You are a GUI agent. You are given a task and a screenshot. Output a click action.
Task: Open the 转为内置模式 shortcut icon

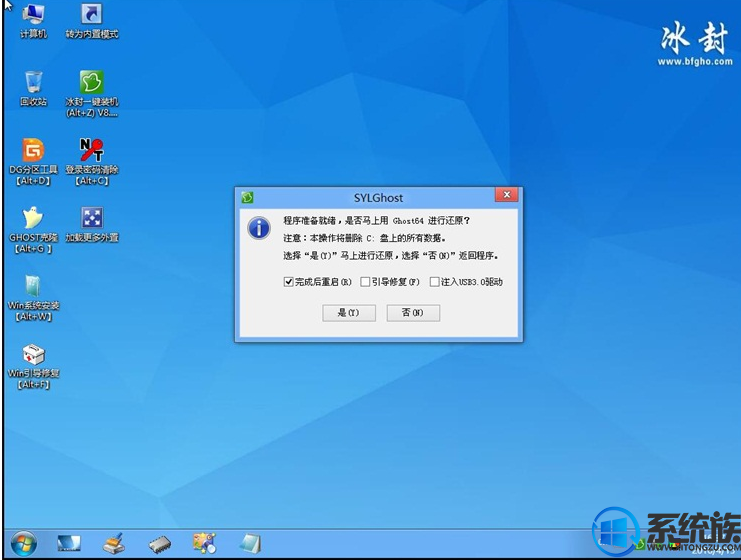(92, 20)
